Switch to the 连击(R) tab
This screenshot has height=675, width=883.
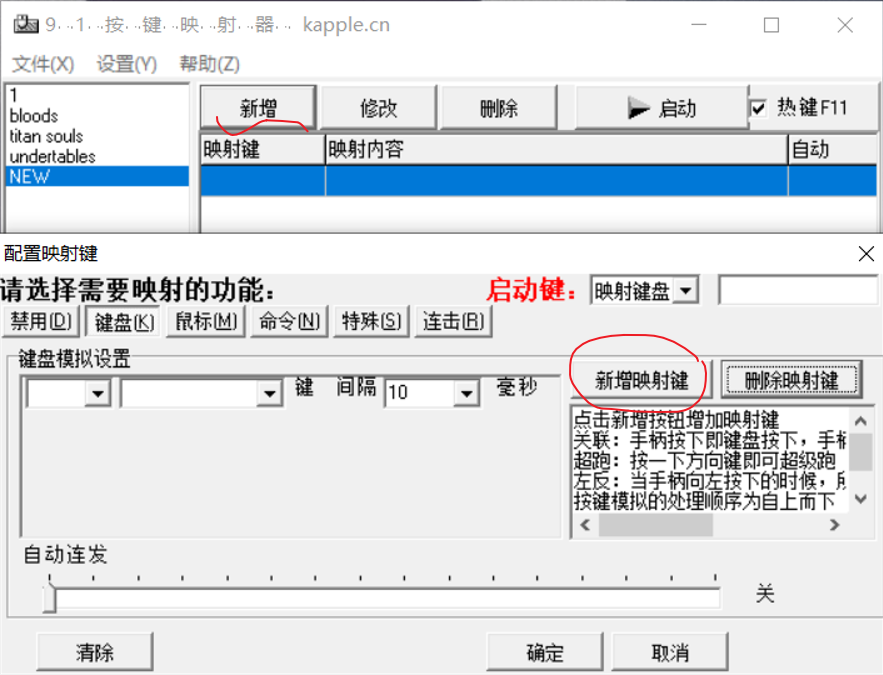tap(453, 321)
